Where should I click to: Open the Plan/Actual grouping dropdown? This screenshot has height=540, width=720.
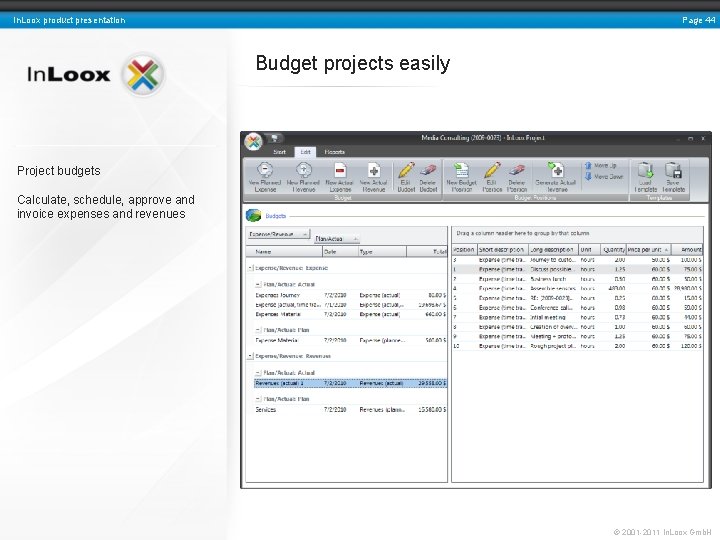coord(337,239)
